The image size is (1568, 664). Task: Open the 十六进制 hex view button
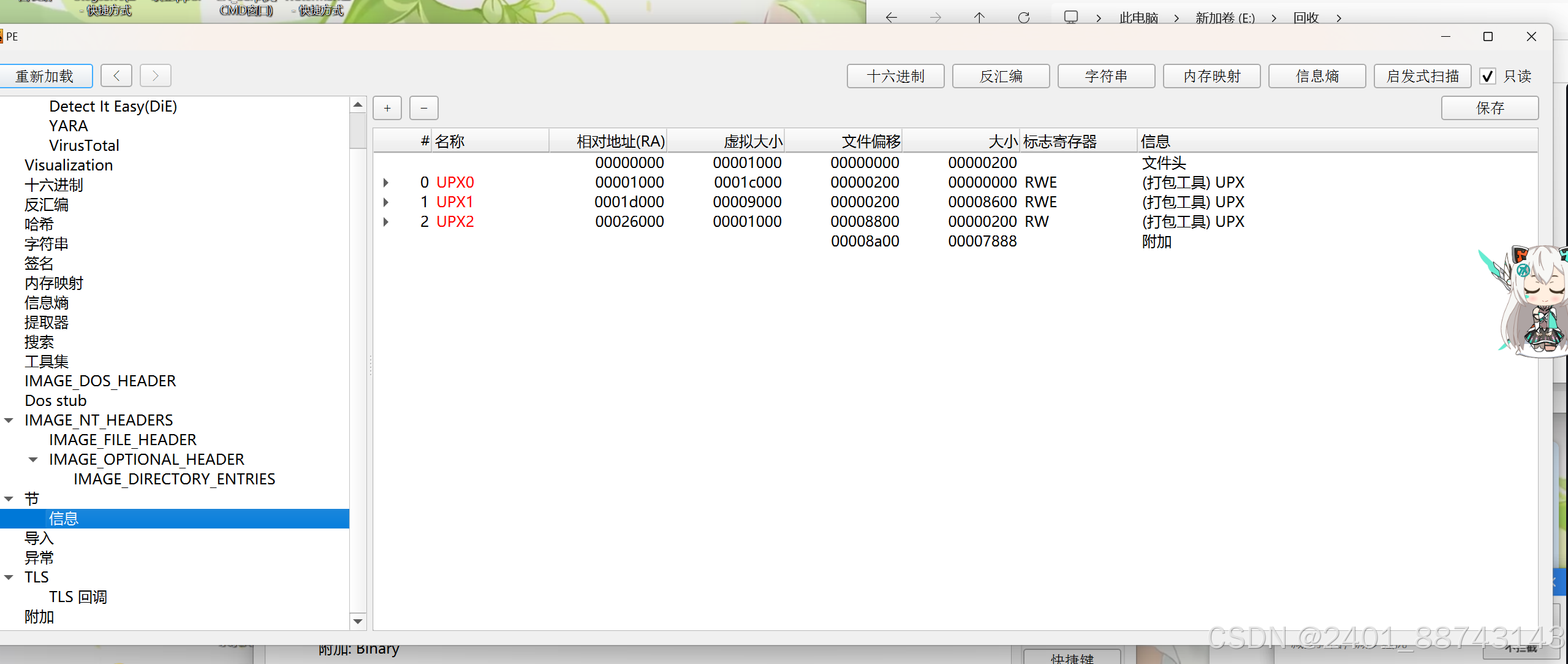[x=895, y=76]
